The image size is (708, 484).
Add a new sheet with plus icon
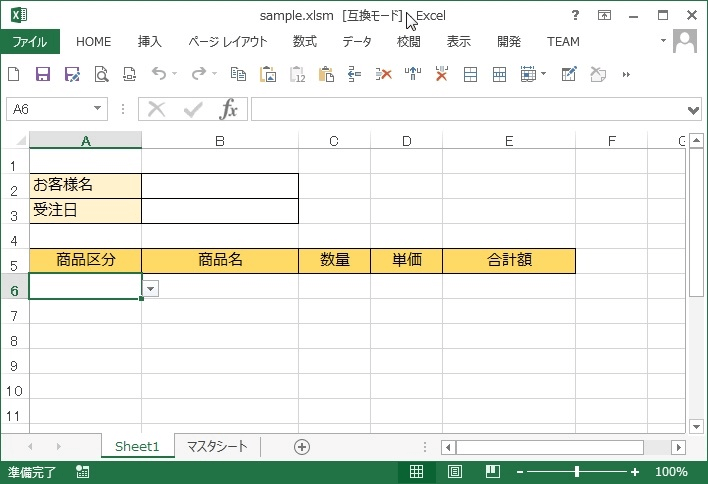pos(302,447)
